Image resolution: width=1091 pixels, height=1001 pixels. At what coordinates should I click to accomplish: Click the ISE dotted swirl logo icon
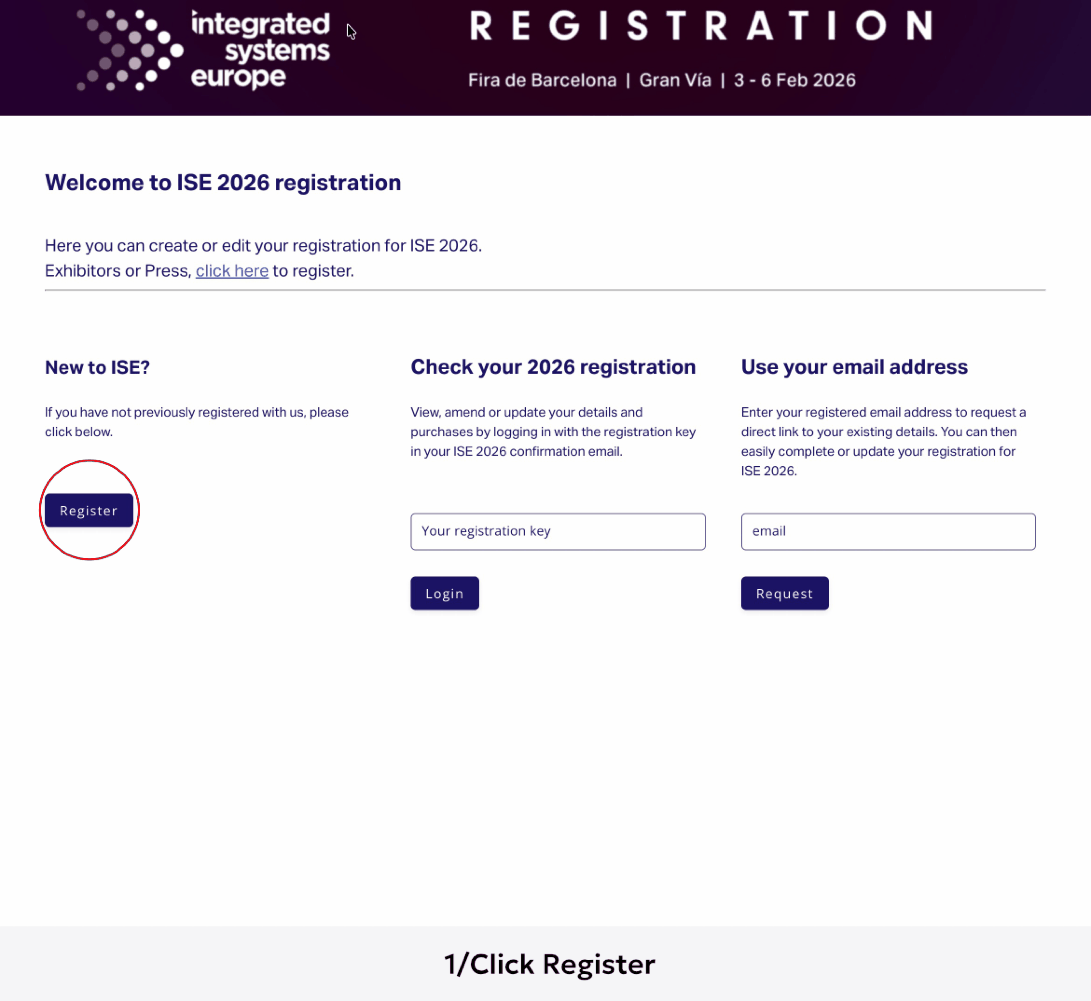click(130, 49)
